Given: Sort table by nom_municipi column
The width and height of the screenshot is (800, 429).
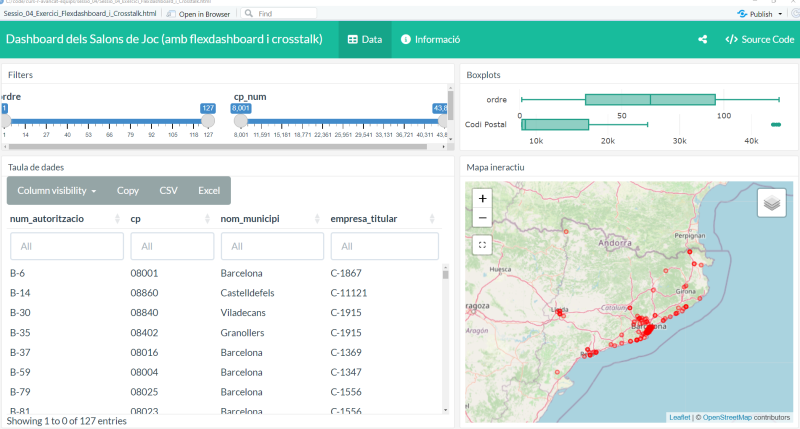Looking at the screenshot, I should click(249, 218).
